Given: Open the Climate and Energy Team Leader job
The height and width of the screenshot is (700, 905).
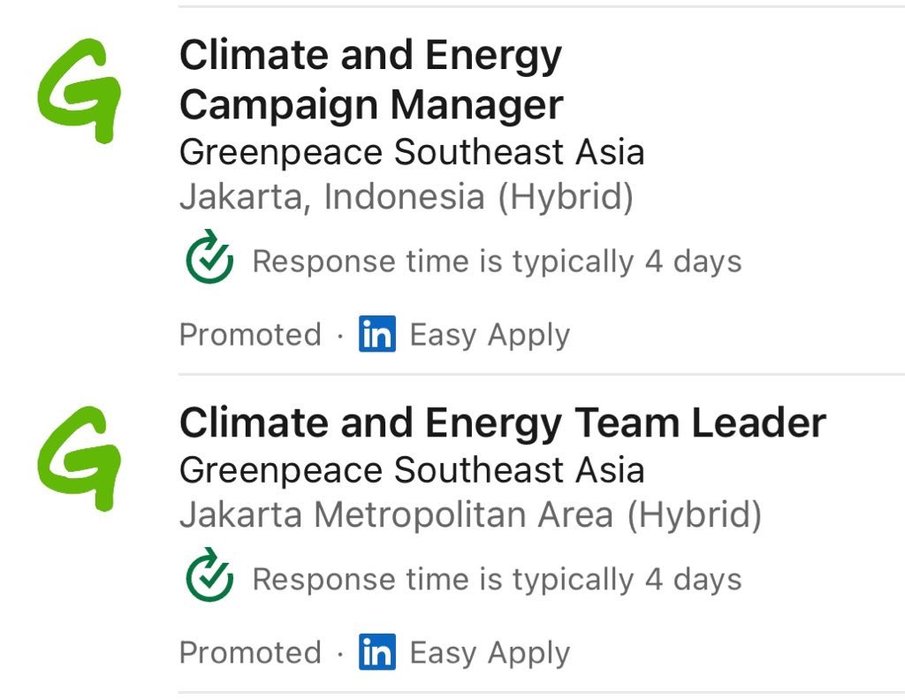Looking at the screenshot, I should click(503, 423).
